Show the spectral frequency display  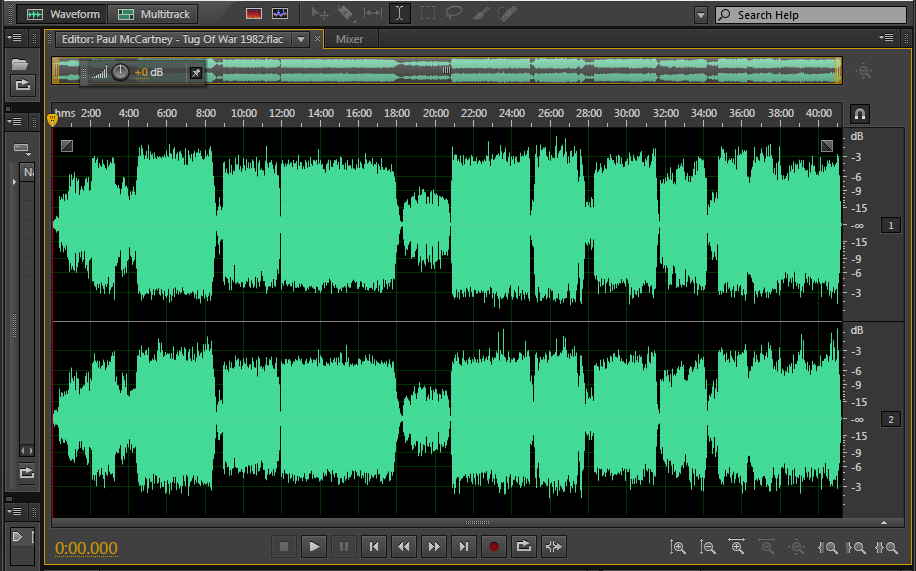[254, 13]
